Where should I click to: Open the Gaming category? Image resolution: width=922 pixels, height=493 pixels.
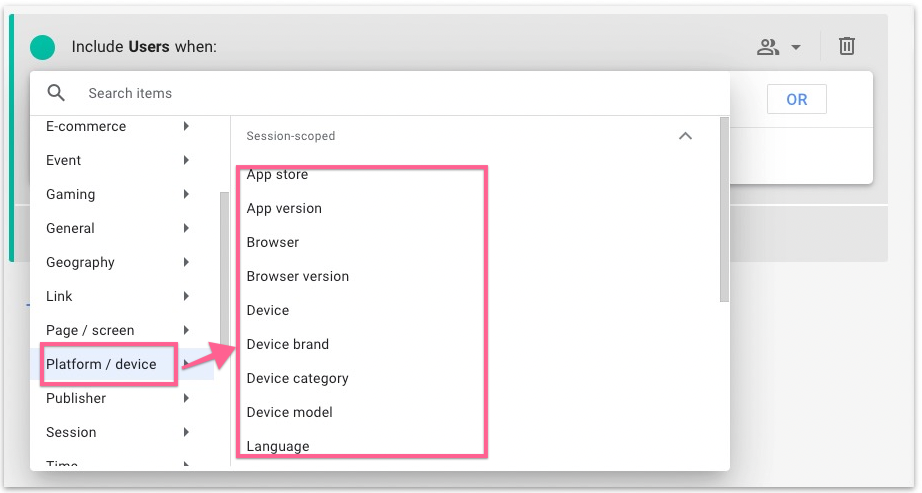71,194
